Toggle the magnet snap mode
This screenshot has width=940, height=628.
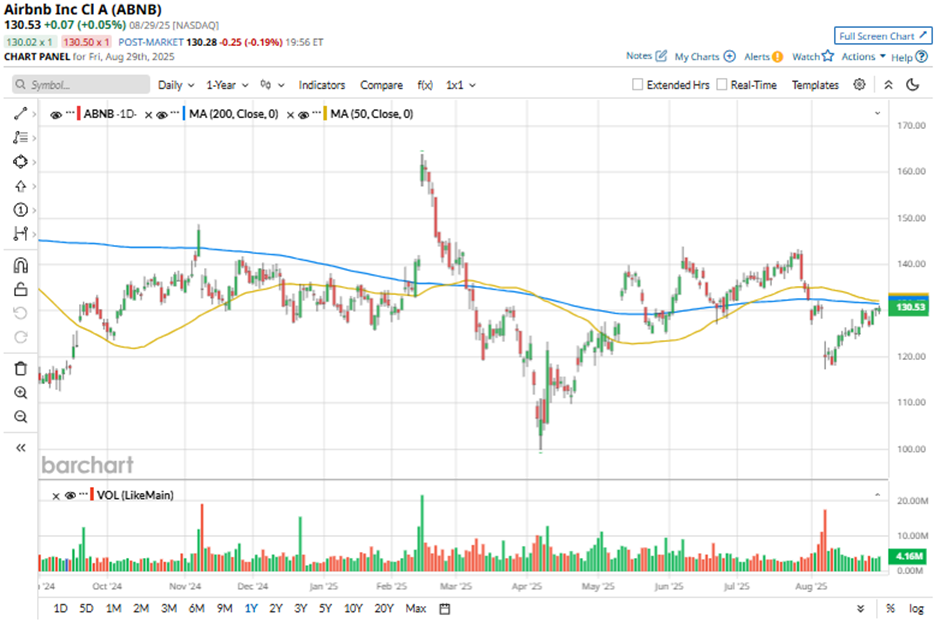[x=20, y=265]
